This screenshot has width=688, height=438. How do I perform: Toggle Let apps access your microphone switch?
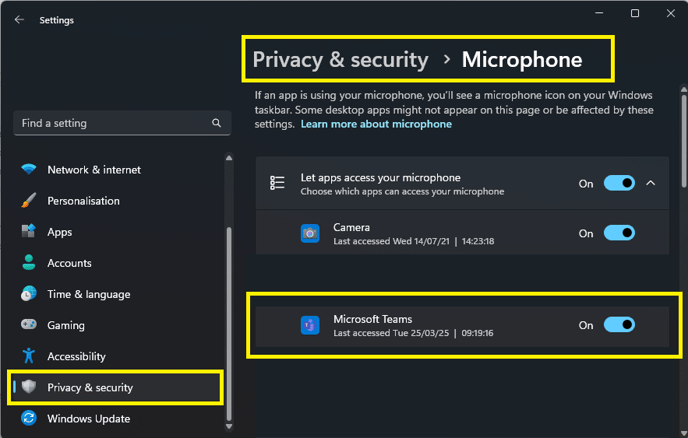[x=619, y=183]
